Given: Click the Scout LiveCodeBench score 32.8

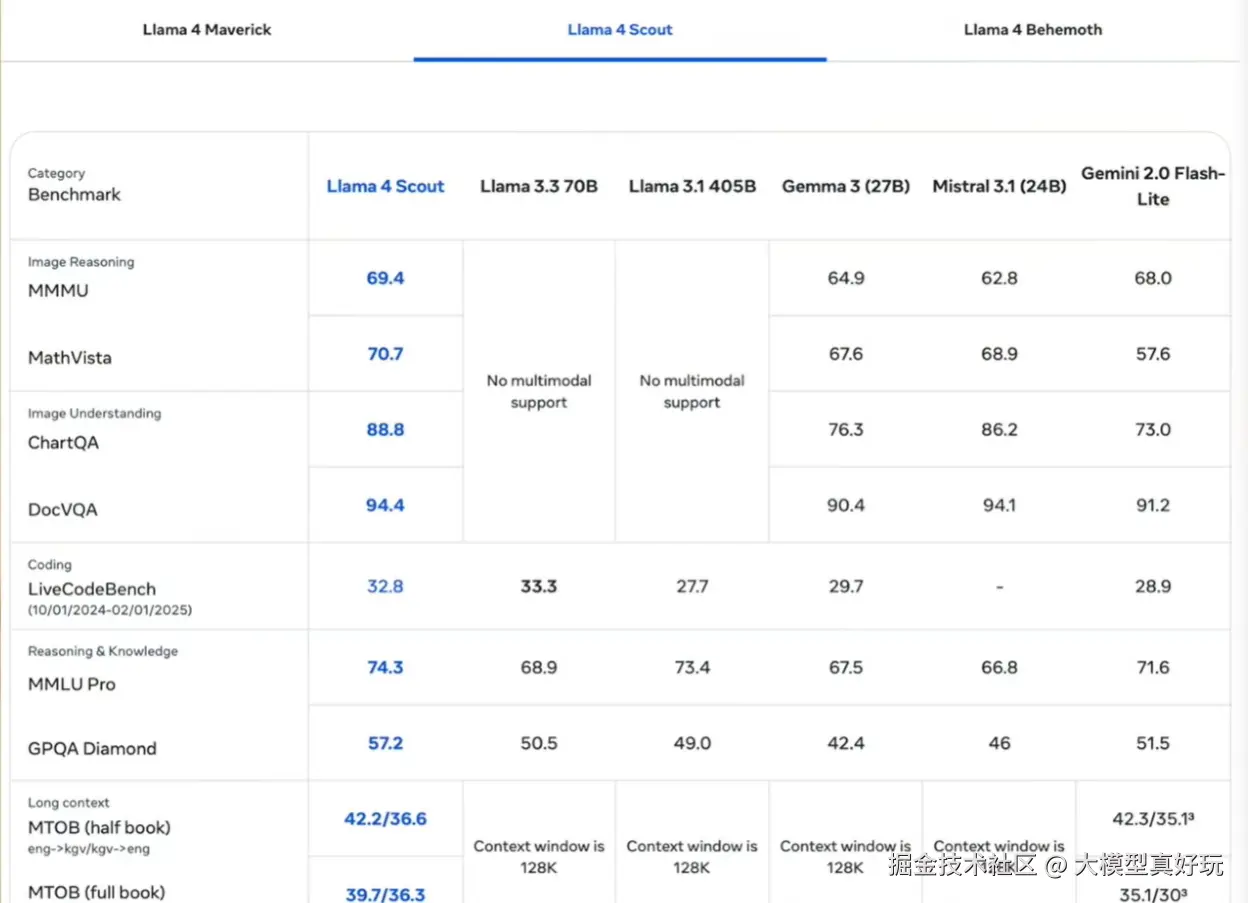Looking at the screenshot, I should click(x=385, y=586).
